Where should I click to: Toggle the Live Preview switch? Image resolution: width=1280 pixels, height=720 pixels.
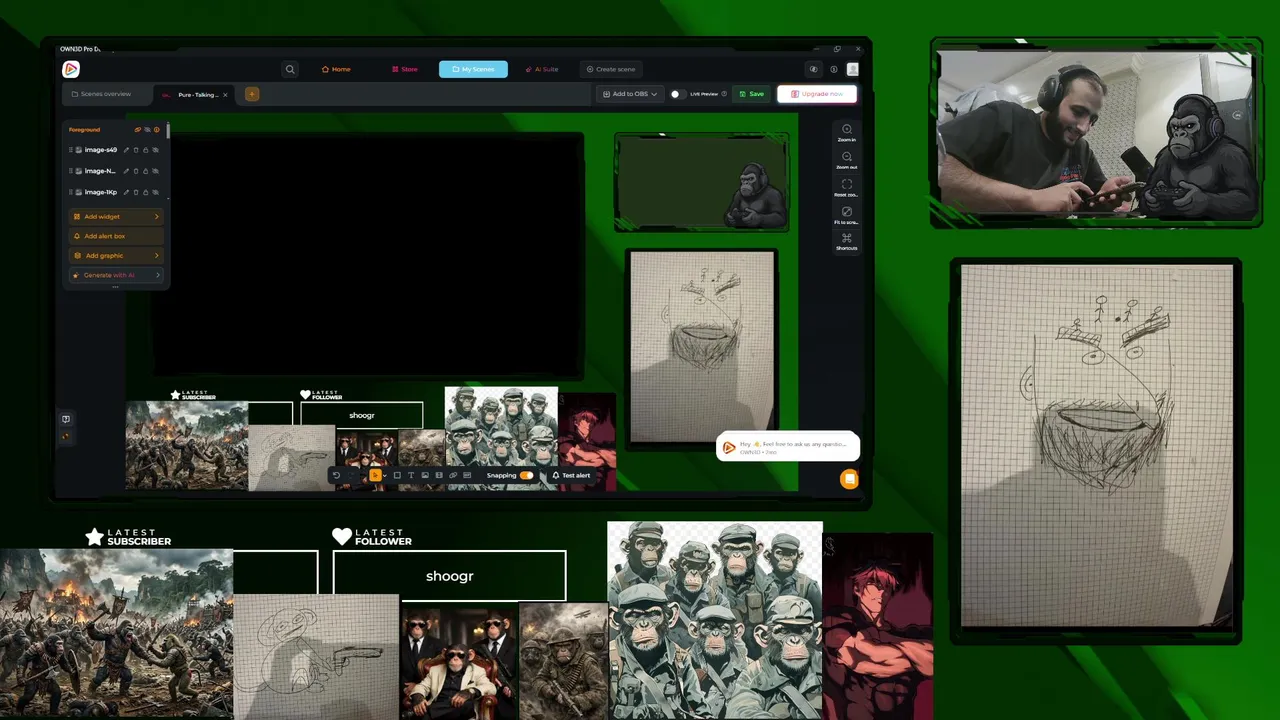[677, 94]
